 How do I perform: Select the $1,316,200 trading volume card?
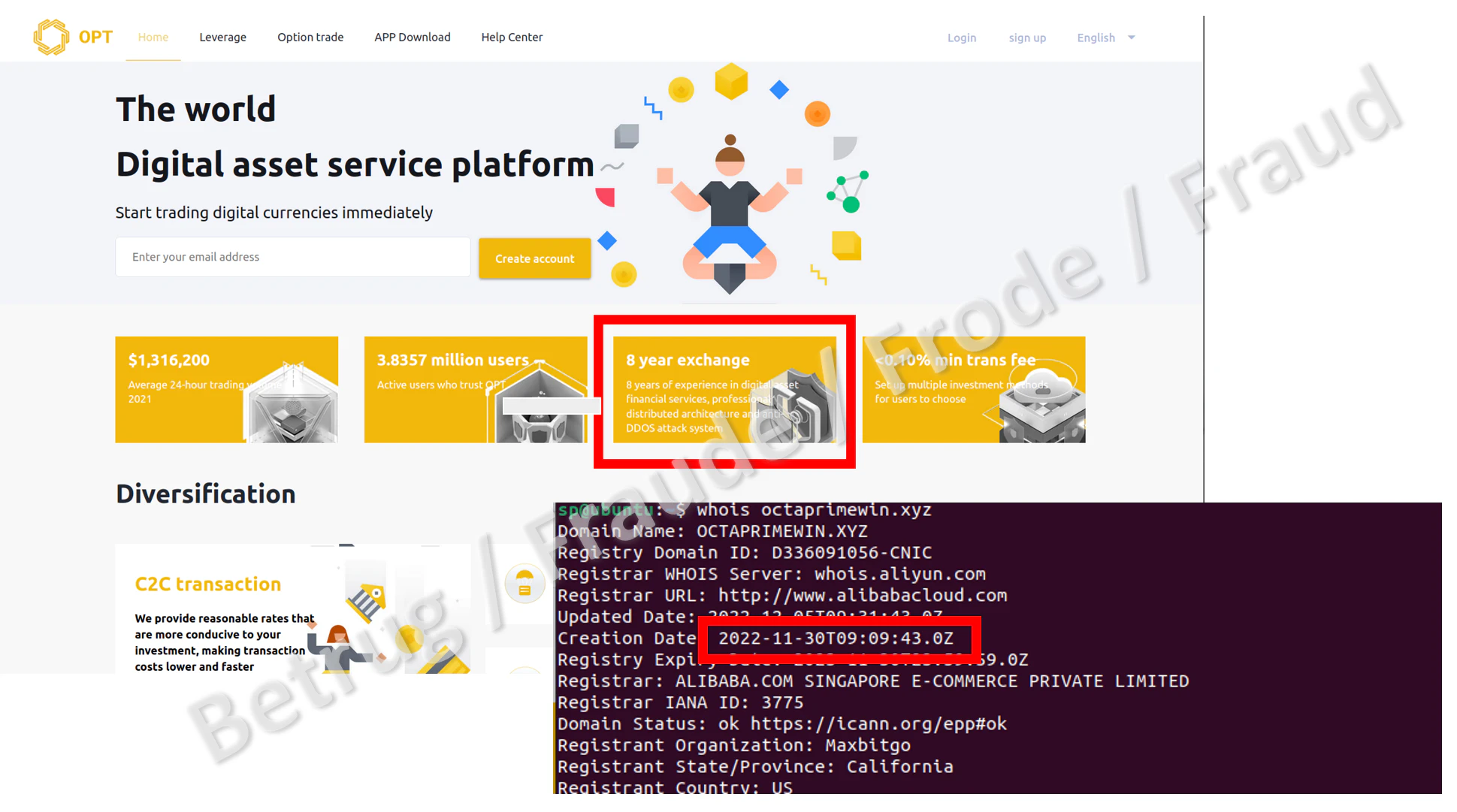227,390
